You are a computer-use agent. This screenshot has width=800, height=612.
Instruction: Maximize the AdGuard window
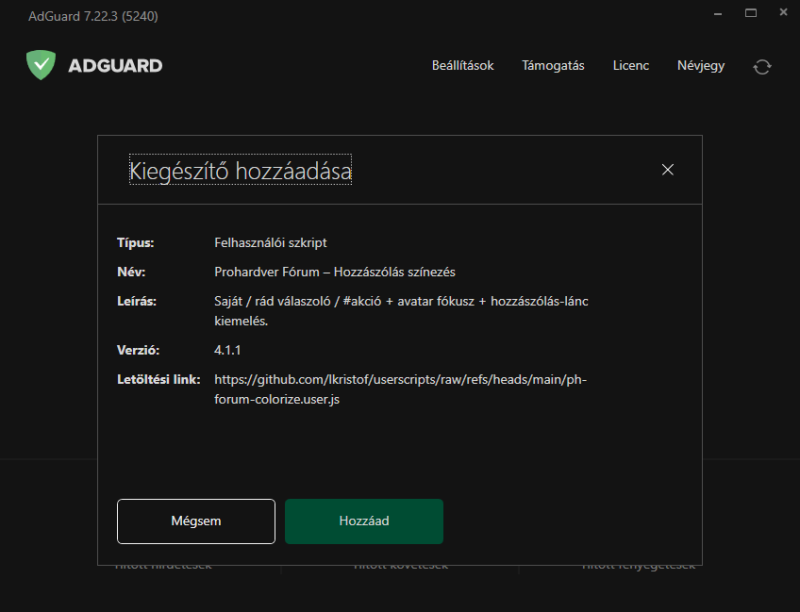coord(751,13)
